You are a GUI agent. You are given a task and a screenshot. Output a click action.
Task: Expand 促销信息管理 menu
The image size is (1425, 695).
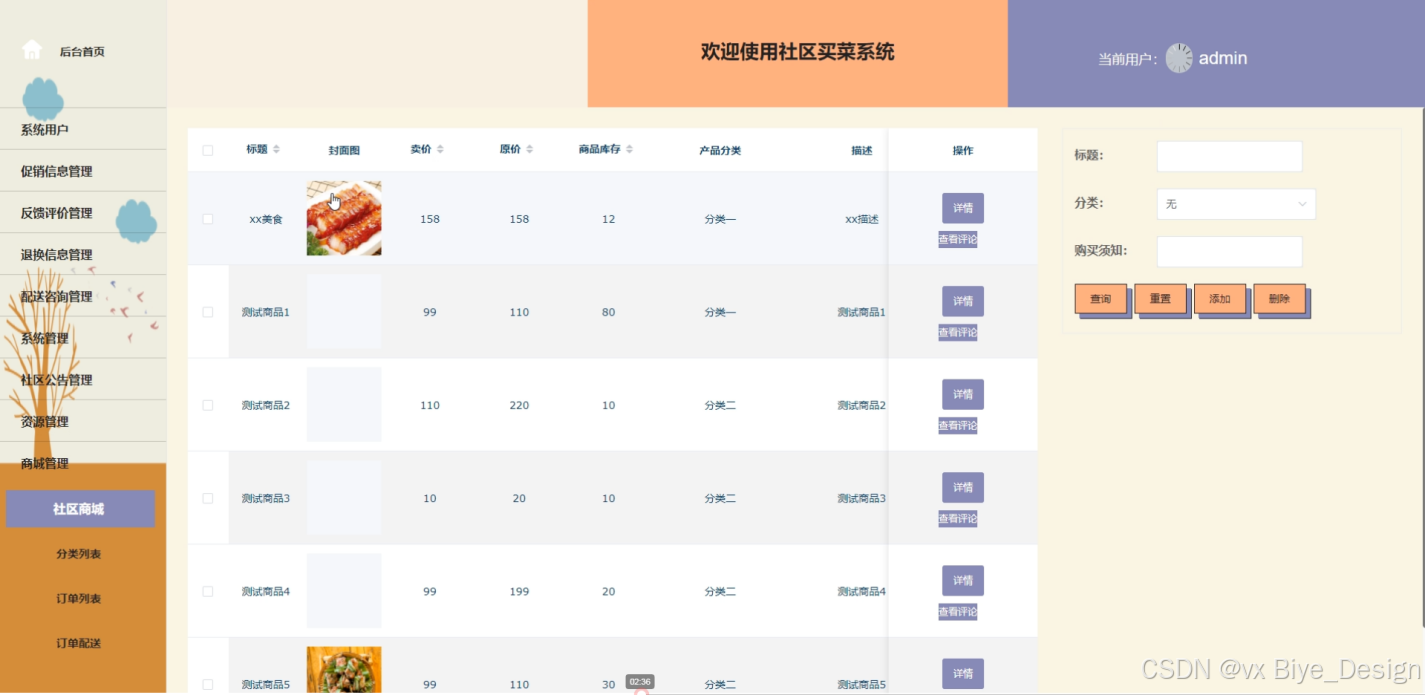point(83,171)
